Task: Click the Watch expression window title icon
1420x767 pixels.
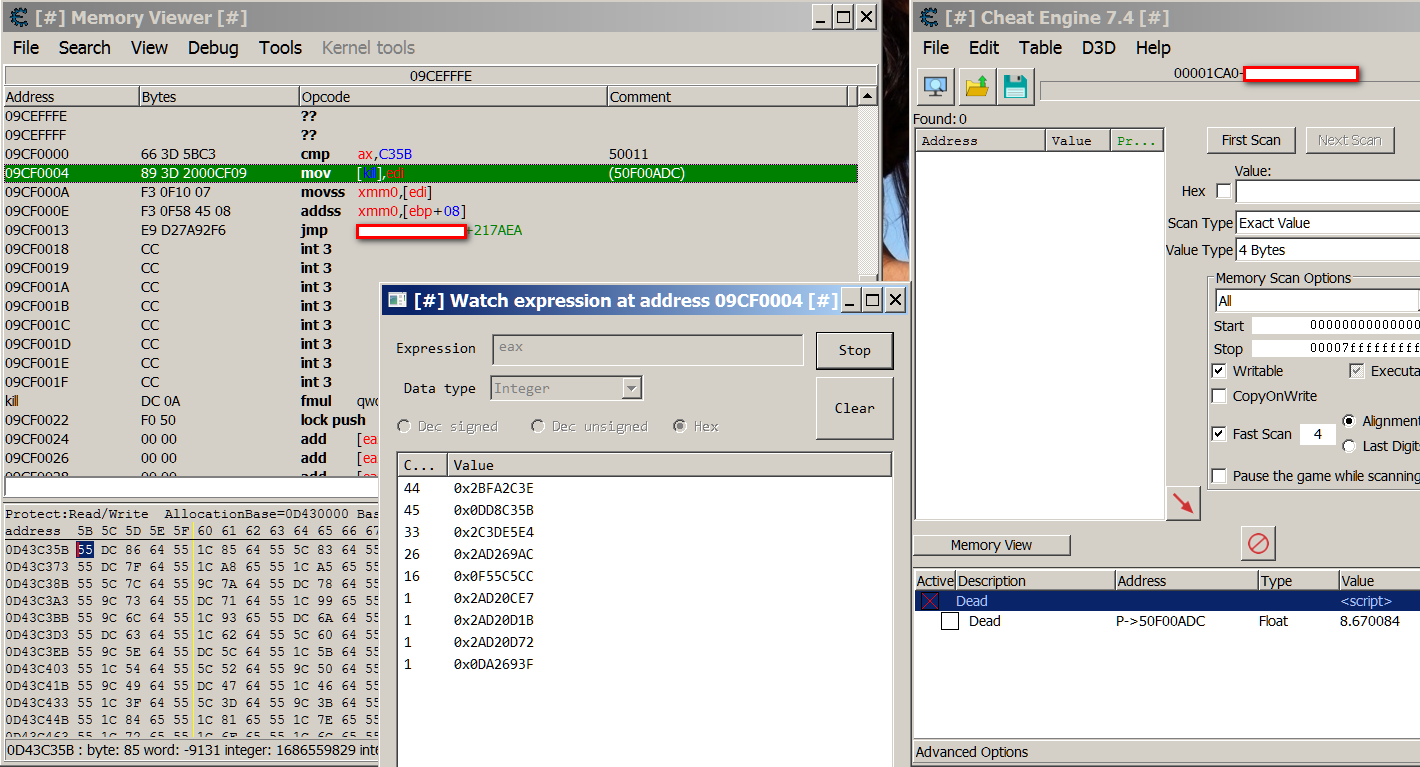Action: tap(398, 300)
